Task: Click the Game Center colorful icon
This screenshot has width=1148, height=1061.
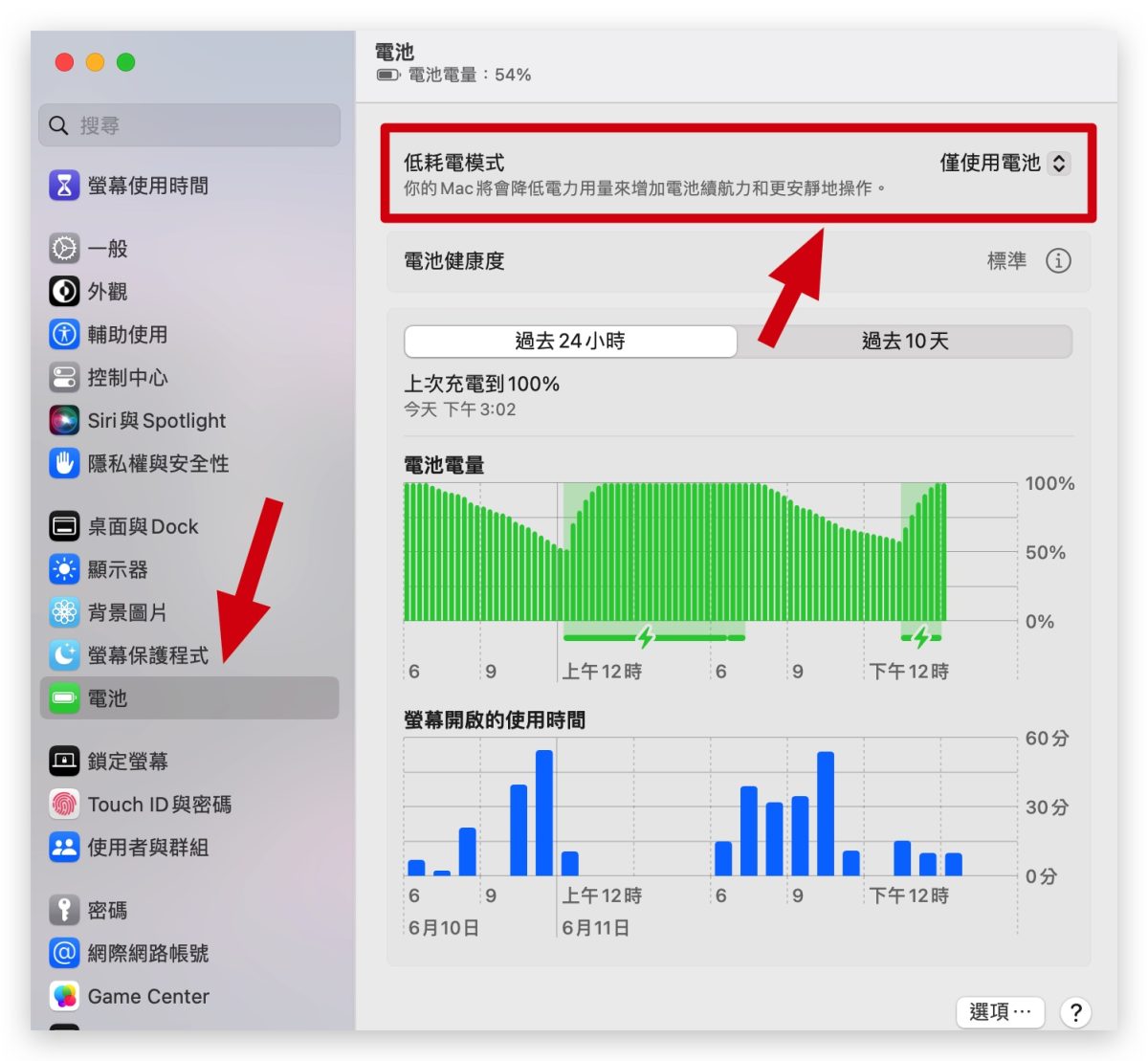Action: click(64, 996)
